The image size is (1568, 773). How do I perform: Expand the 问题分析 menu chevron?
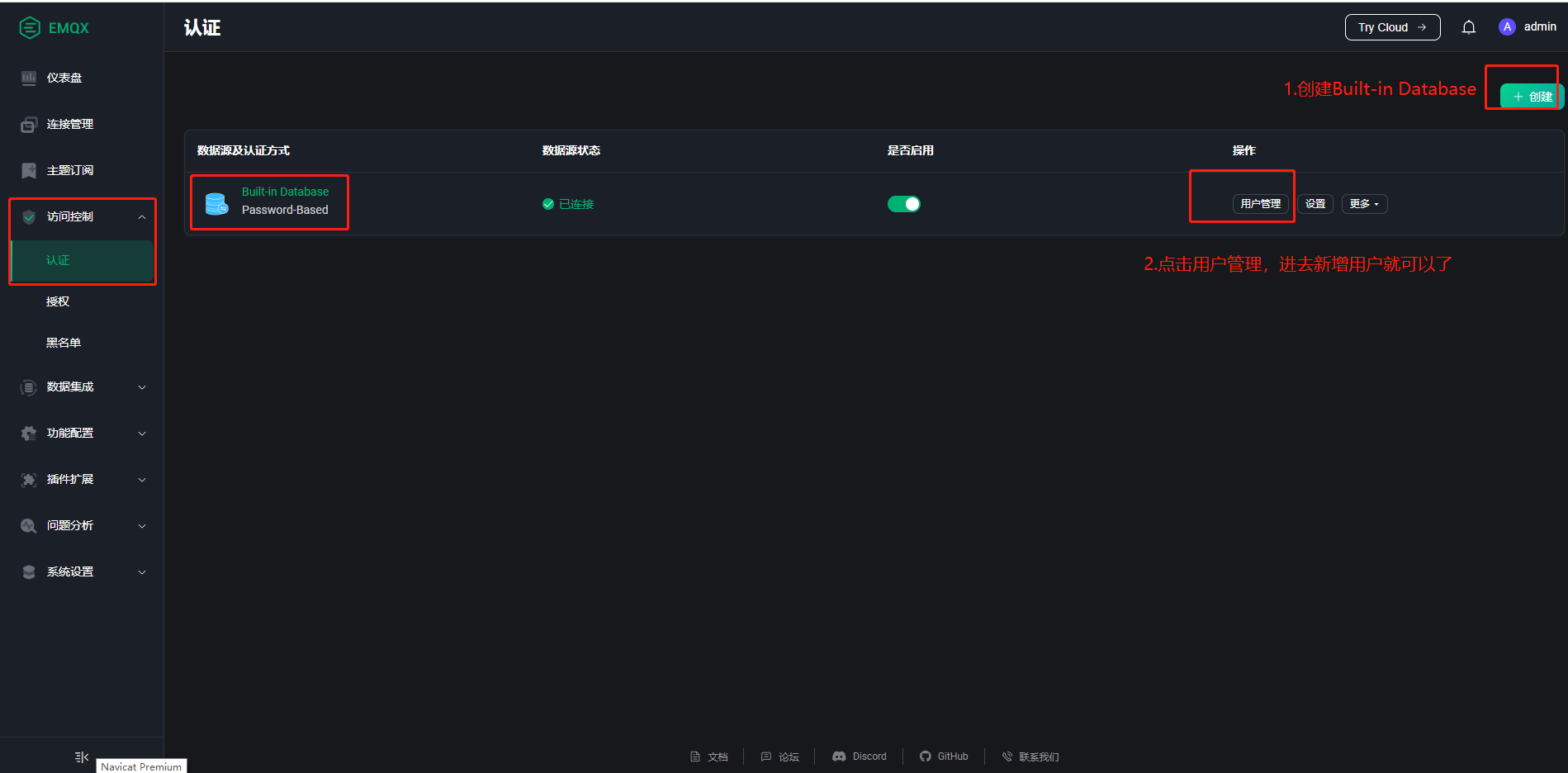[x=142, y=526]
